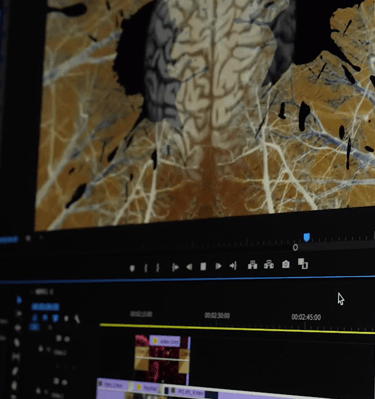375x399 pixels.
Task: Click the blue timeline playhead timecode
Action: [x=46, y=307]
